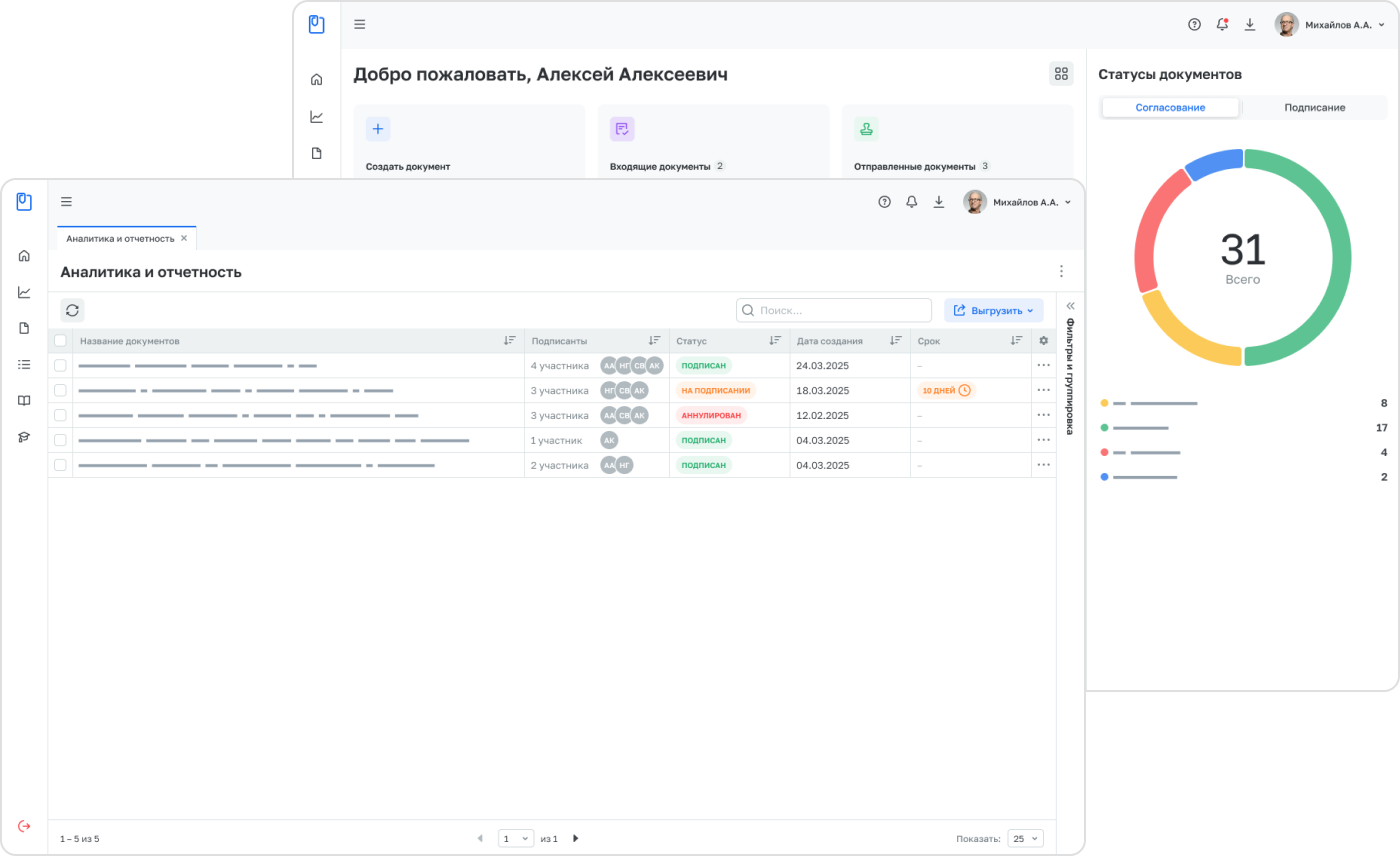Open analytics chart icon in the front sidebar
Screen dimensions: 1400x856
click(24, 292)
